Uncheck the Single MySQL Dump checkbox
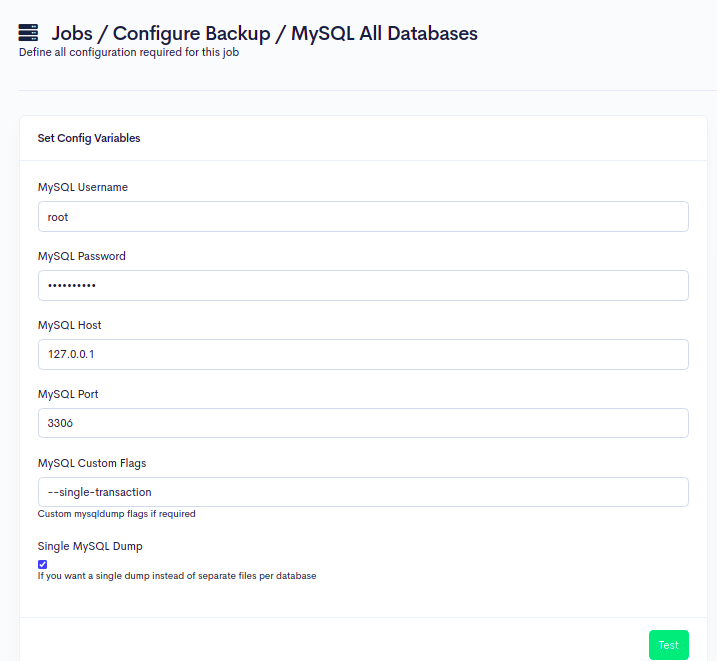This screenshot has width=717, height=661. (43, 565)
